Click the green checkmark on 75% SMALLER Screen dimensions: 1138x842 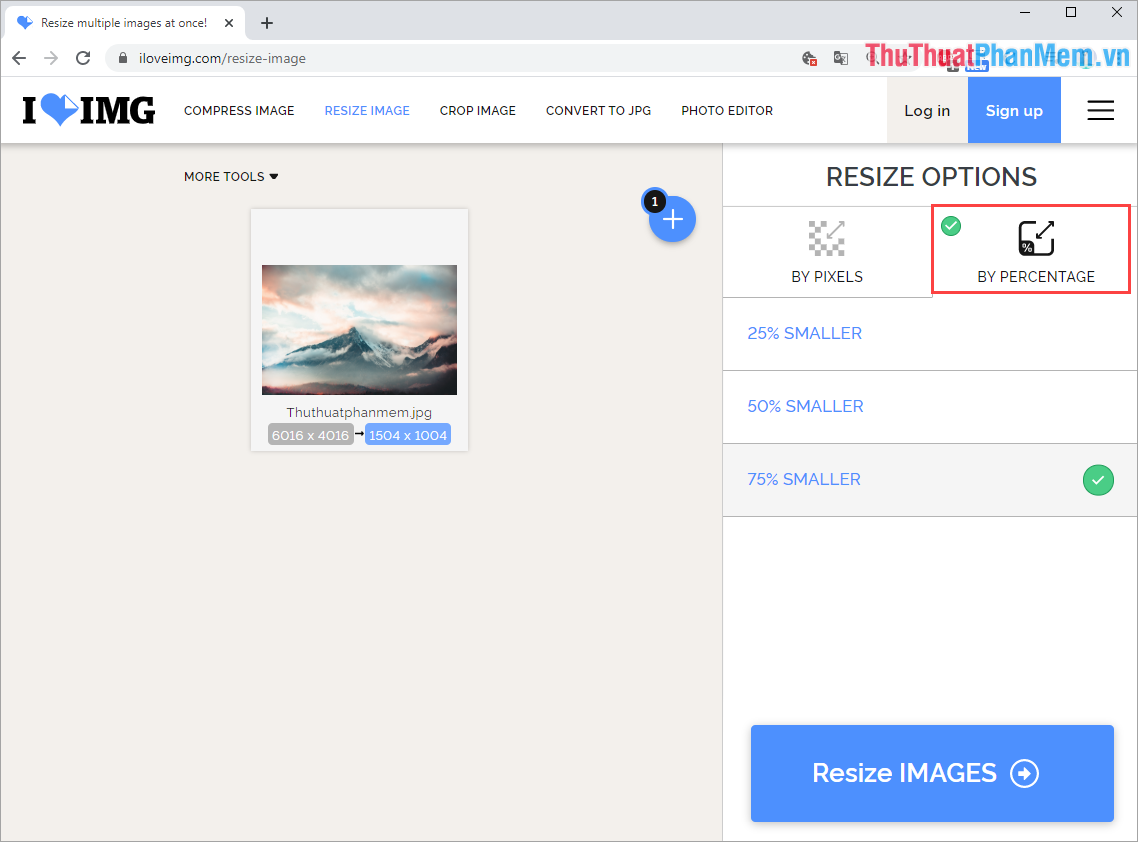click(1098, 480)
